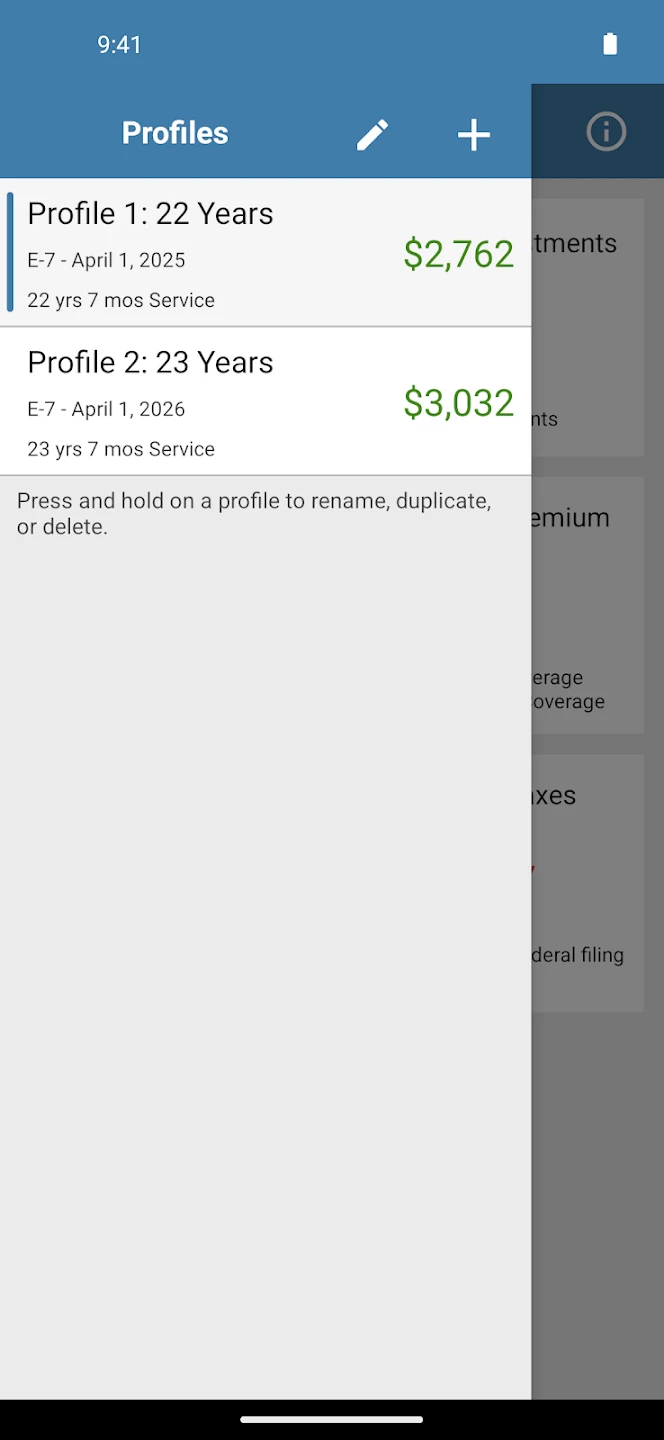Click the blue selected-profile indicator bar

(10, 252)
